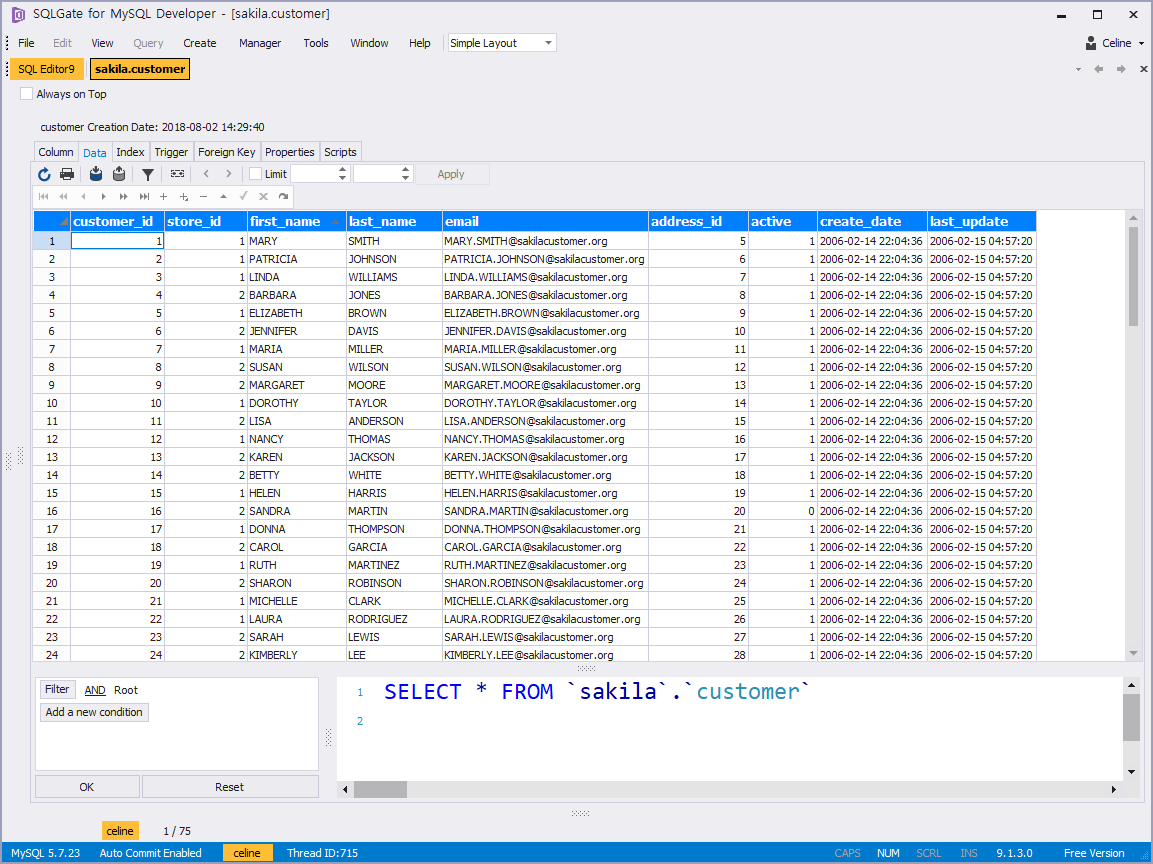Click the import data icon
Screen dimensions: 1153x864
(x=96, y=174)
